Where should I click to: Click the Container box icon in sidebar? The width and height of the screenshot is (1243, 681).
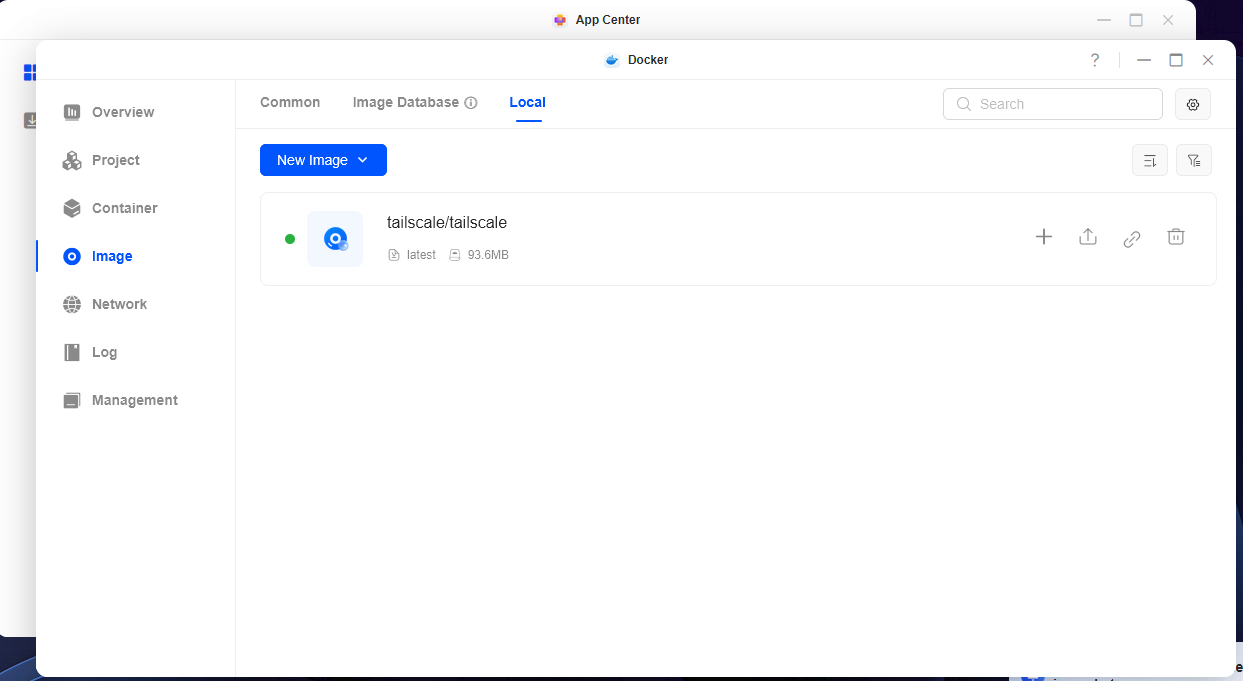pyautogui.click(x=72, y=208)
